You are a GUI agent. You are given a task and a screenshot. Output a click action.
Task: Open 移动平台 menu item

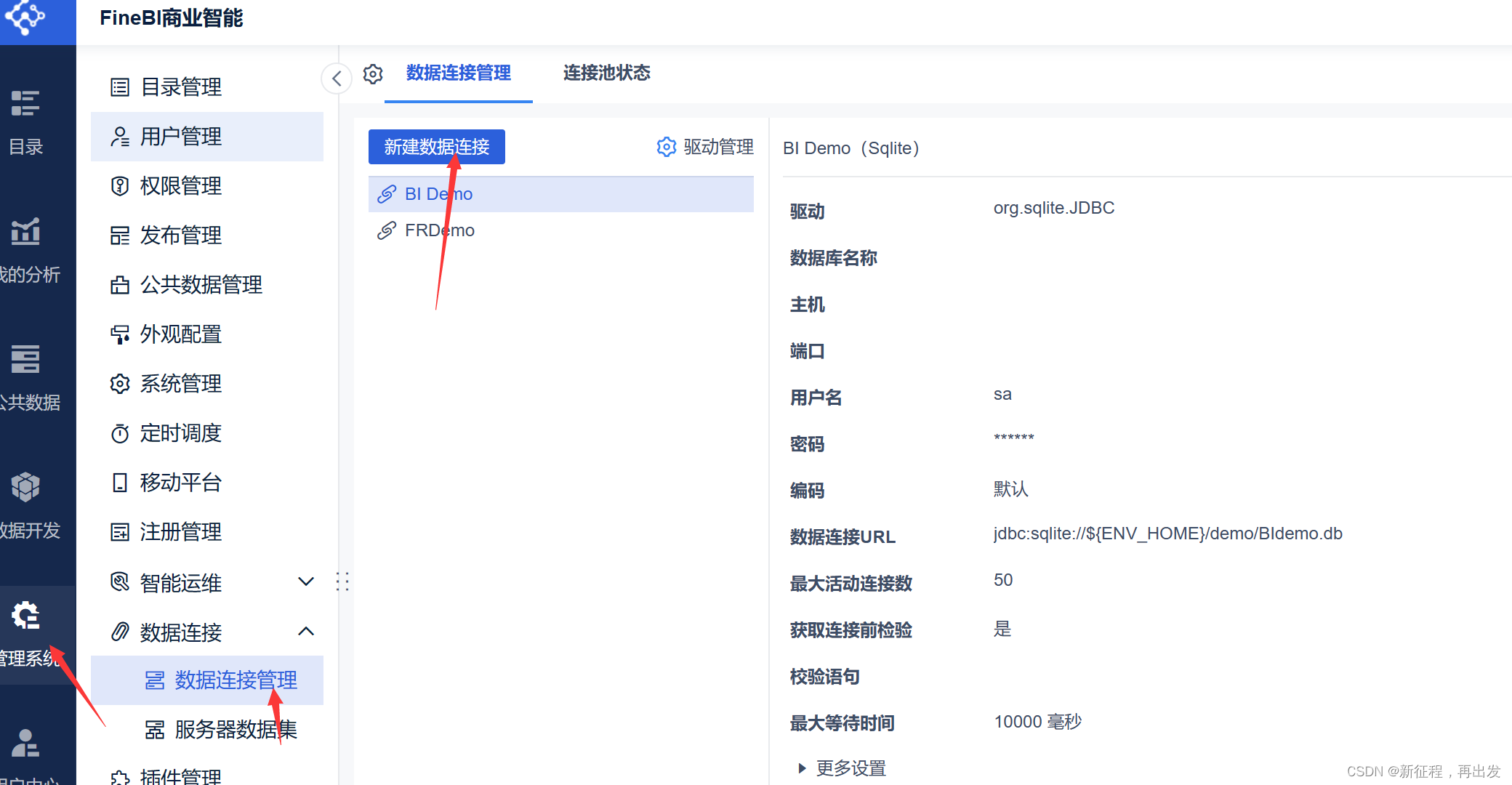tap(207, 483)
